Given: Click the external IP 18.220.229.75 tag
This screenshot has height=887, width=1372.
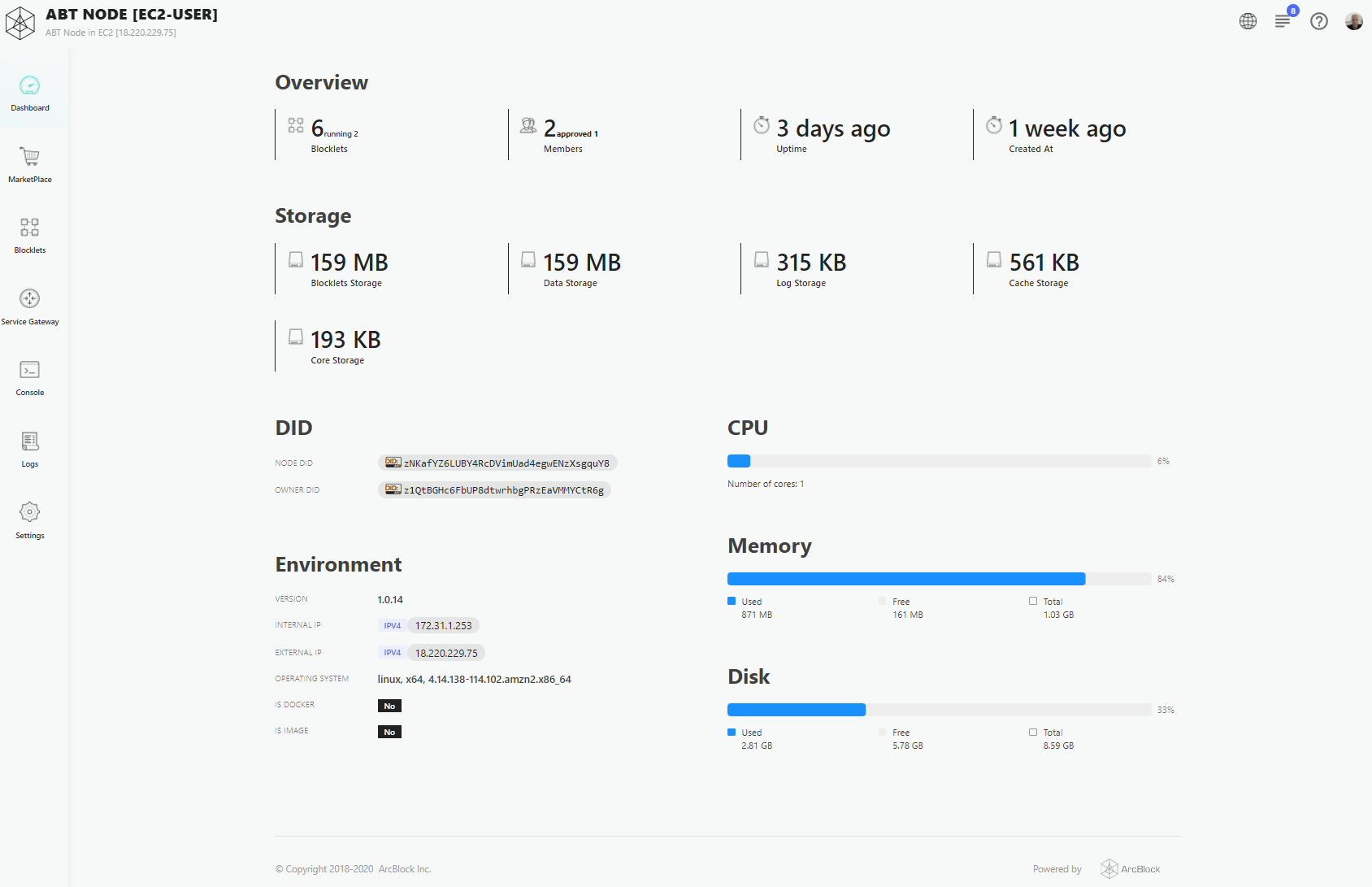Looking at the screenshot, I should (446, 654).
